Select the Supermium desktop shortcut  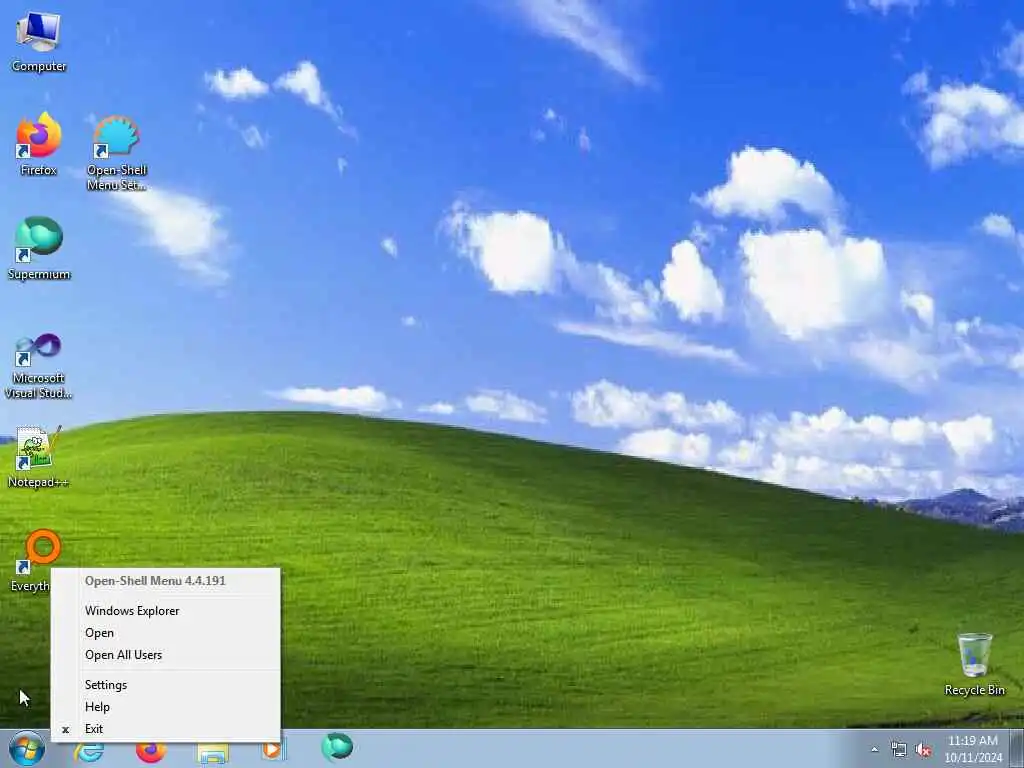click(39, 248)
